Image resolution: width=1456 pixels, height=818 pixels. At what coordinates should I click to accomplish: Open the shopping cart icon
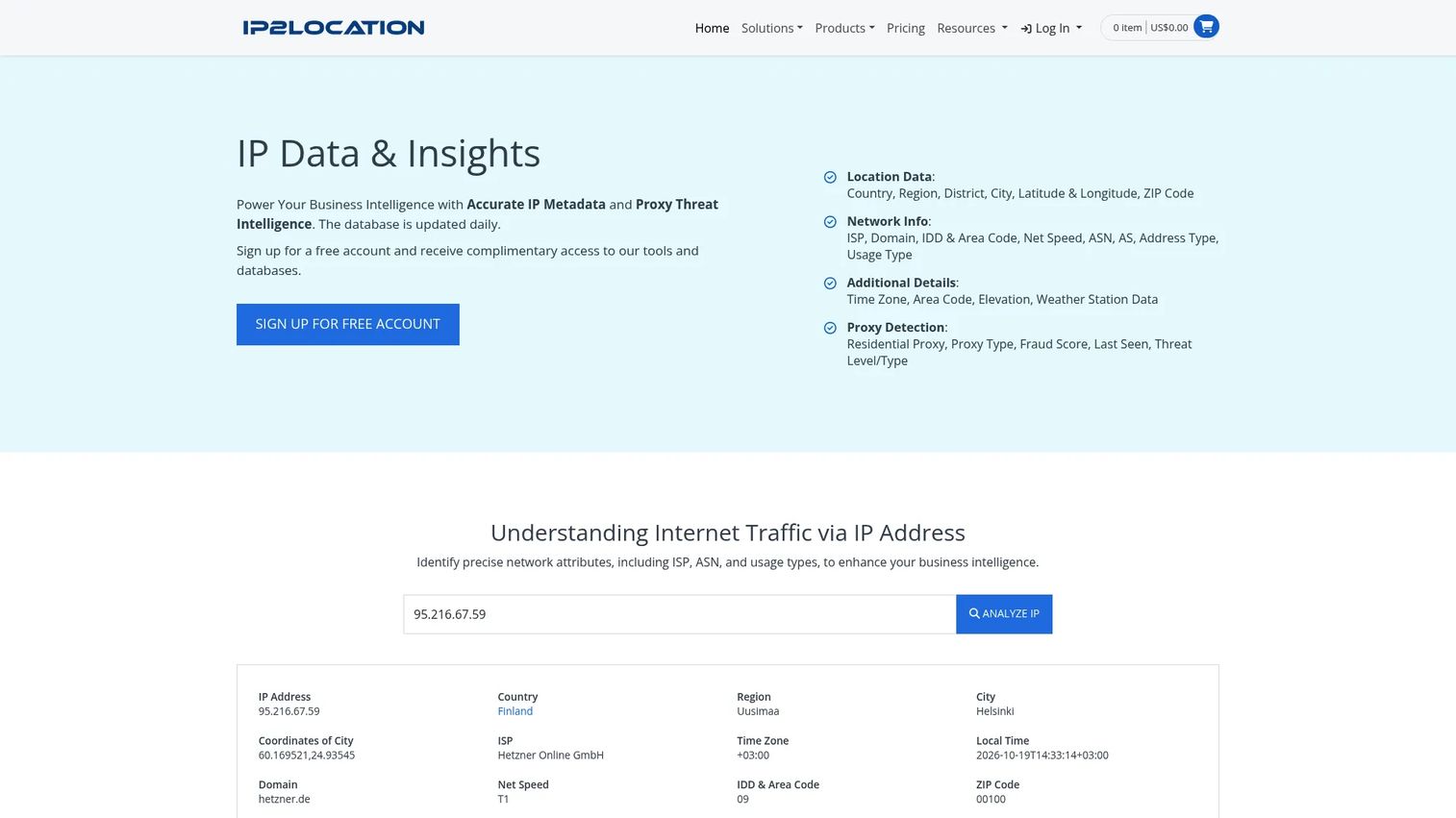point(1206,27)
